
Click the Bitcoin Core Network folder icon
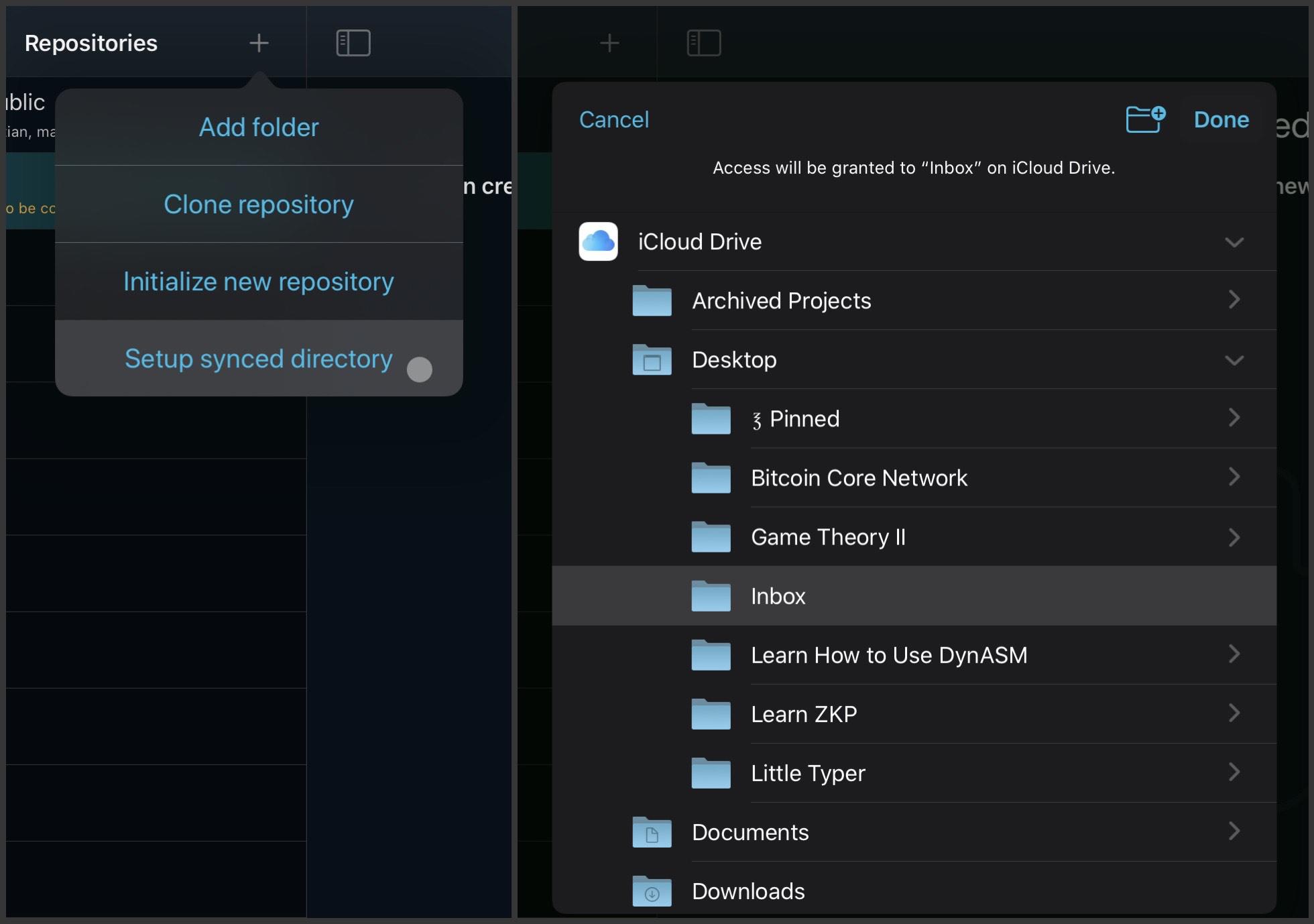coord(711,477)
